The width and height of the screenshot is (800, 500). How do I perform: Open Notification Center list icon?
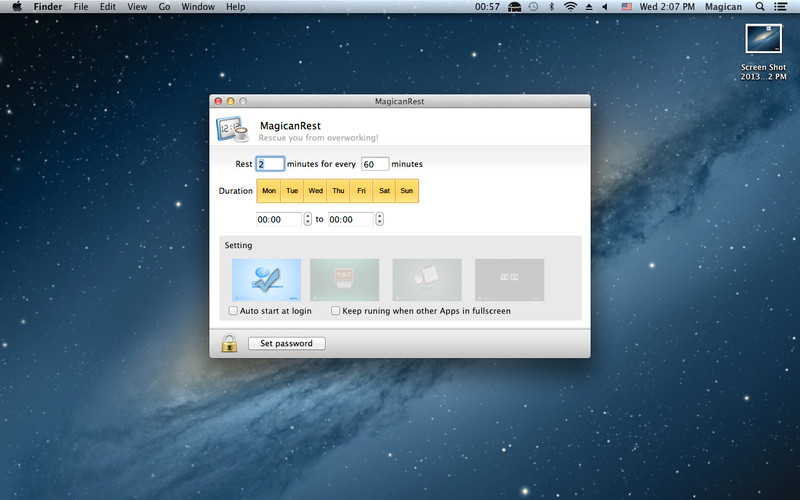[x=780, y=7]
